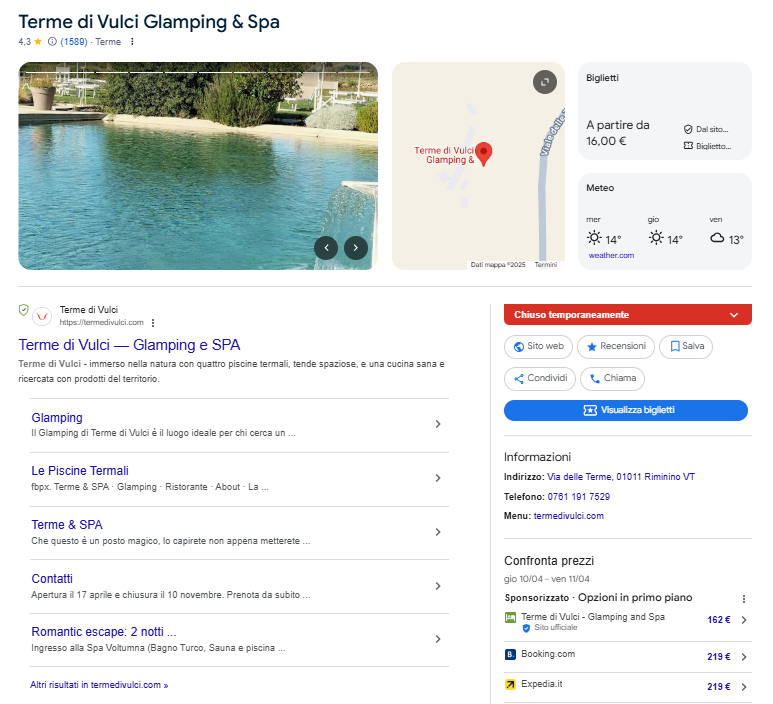Click the yellow star rating icon
This screenshot has width=773, height=704.
38,42
